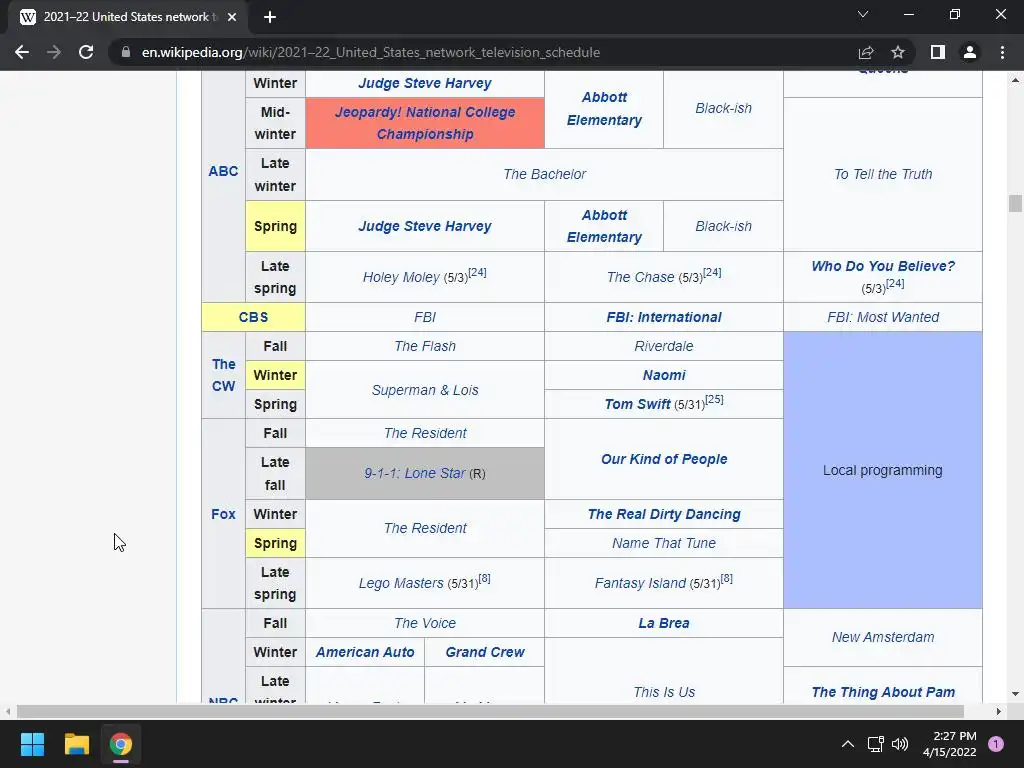Open the Chrome profile menu

(970, 52)
